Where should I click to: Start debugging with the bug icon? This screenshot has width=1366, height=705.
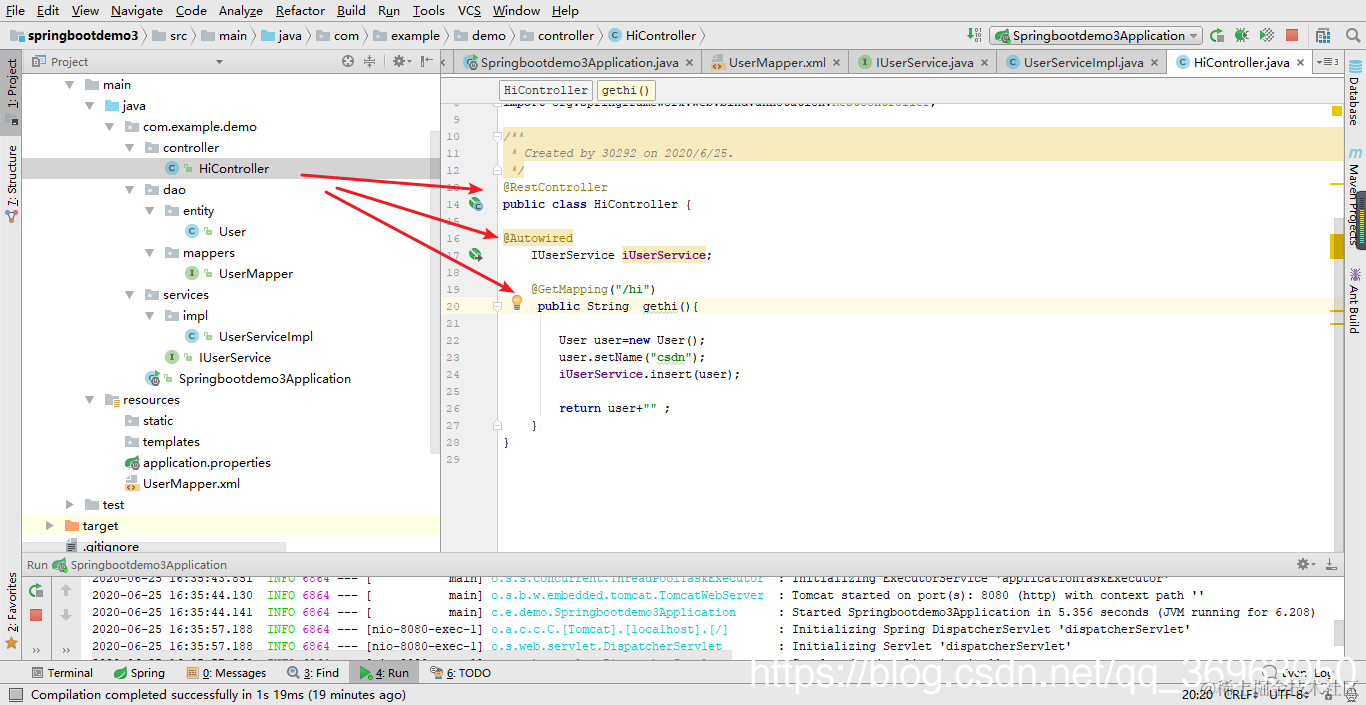(1241, 35)
